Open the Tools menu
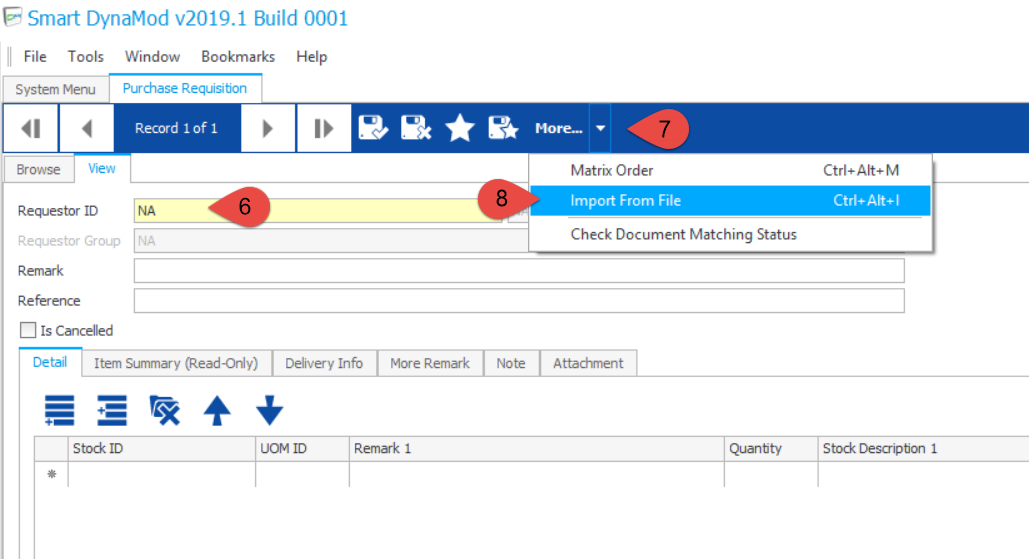This screenshot has height=559, width=1029. point(85,57)
